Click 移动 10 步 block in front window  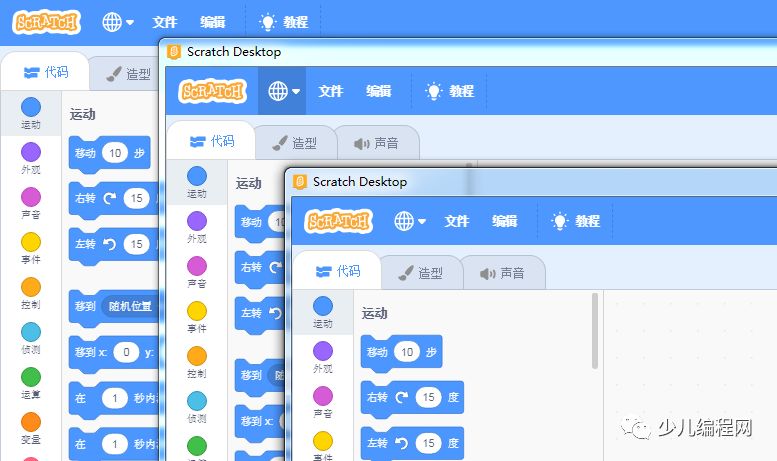click(x=401, y=352)
